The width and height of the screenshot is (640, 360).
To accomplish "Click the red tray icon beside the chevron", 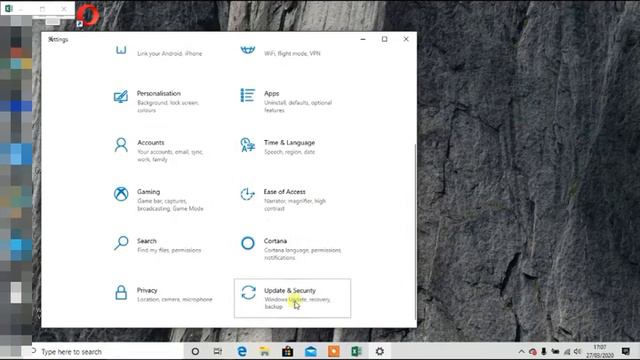I will pyautogui.click(x=533, y=351).
